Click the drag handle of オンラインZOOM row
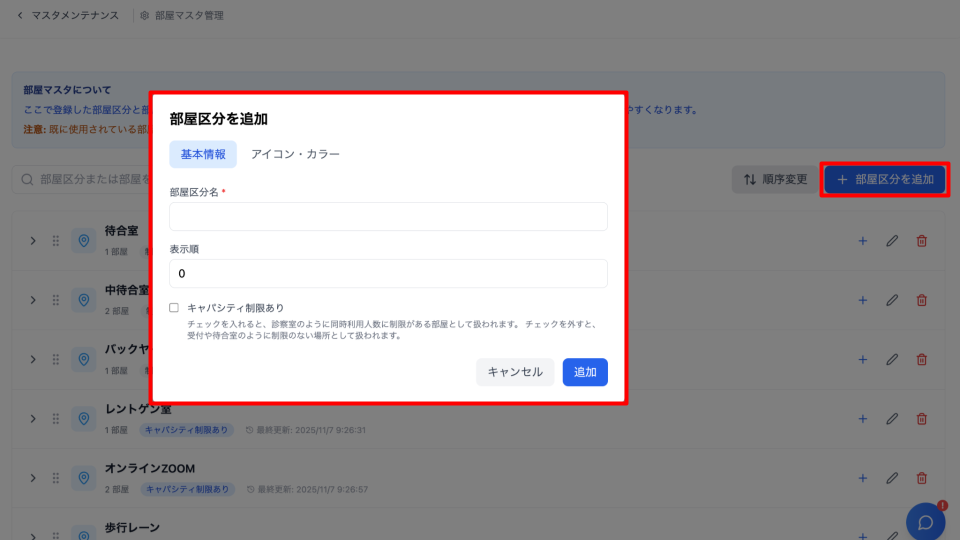 pos(56,478)
